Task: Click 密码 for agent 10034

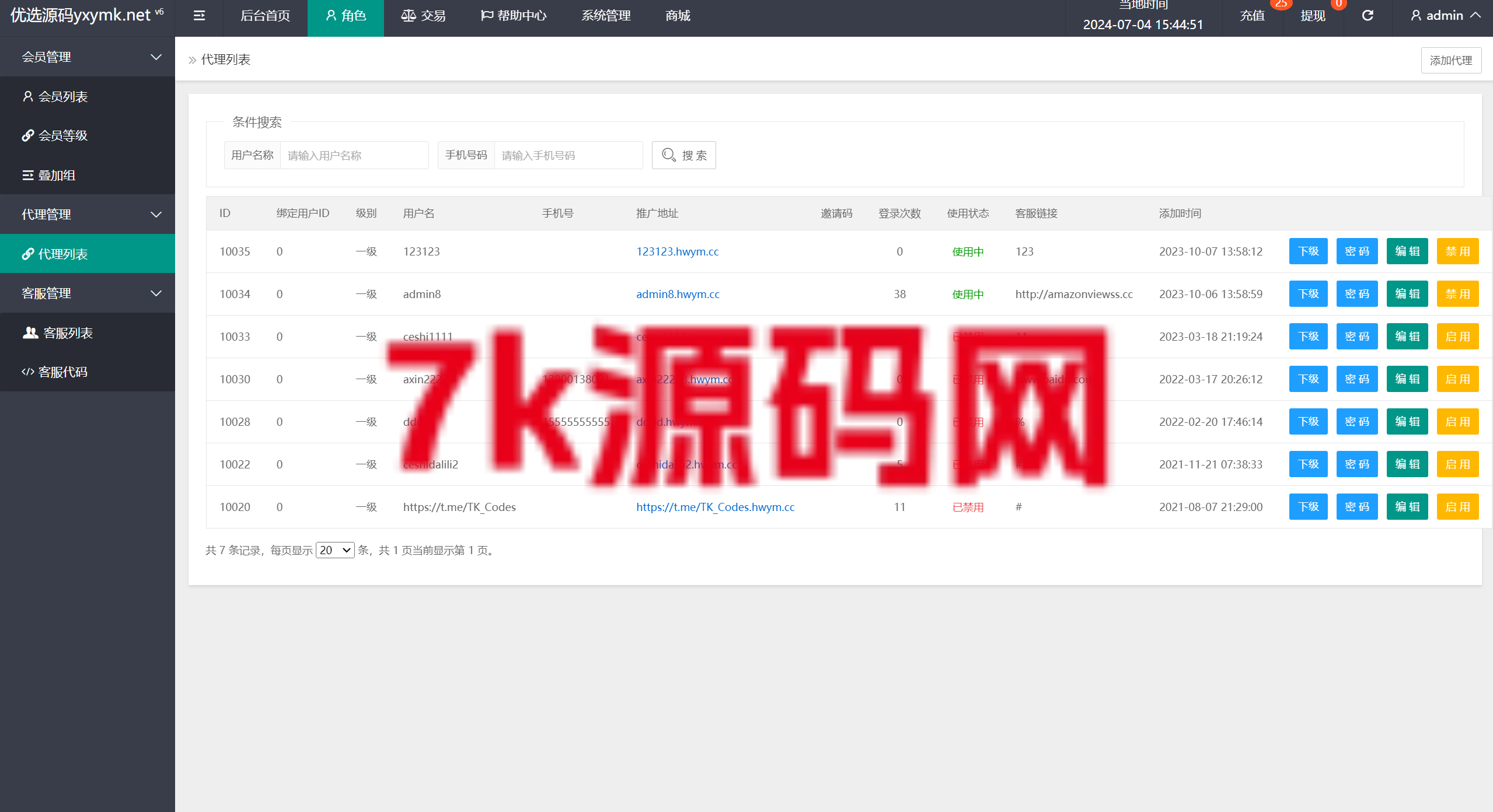Action: (1357, 294)
